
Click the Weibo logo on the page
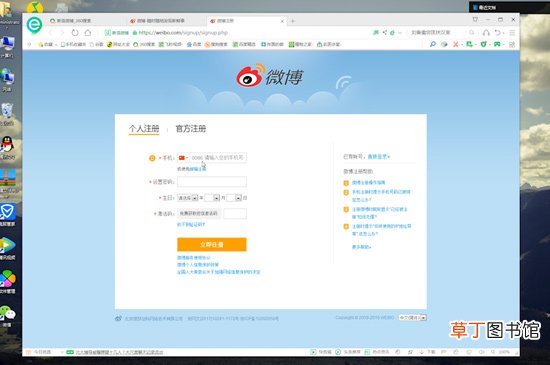pyautogui.click(x=269, y=75)
